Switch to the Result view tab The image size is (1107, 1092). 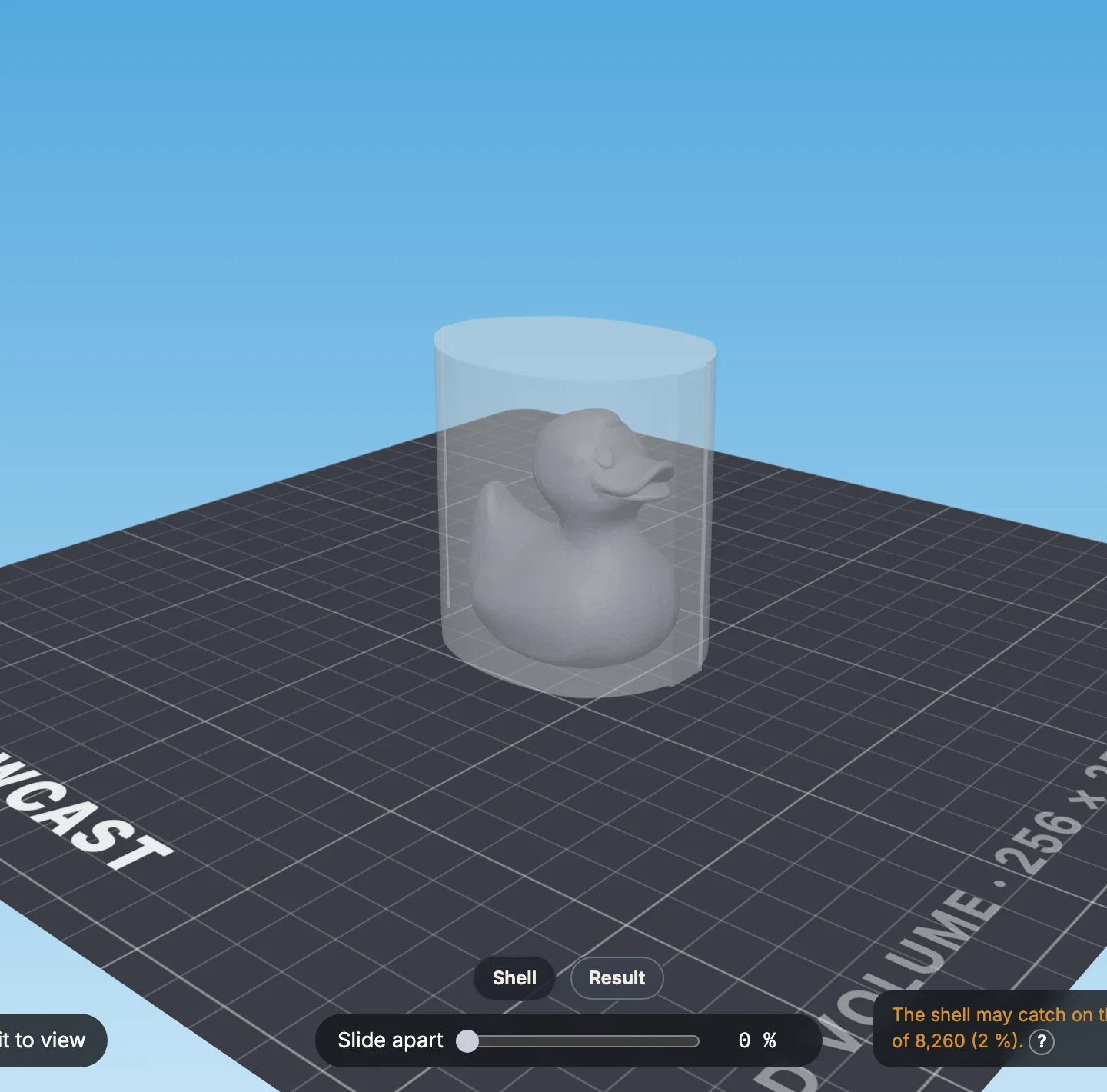617,978
